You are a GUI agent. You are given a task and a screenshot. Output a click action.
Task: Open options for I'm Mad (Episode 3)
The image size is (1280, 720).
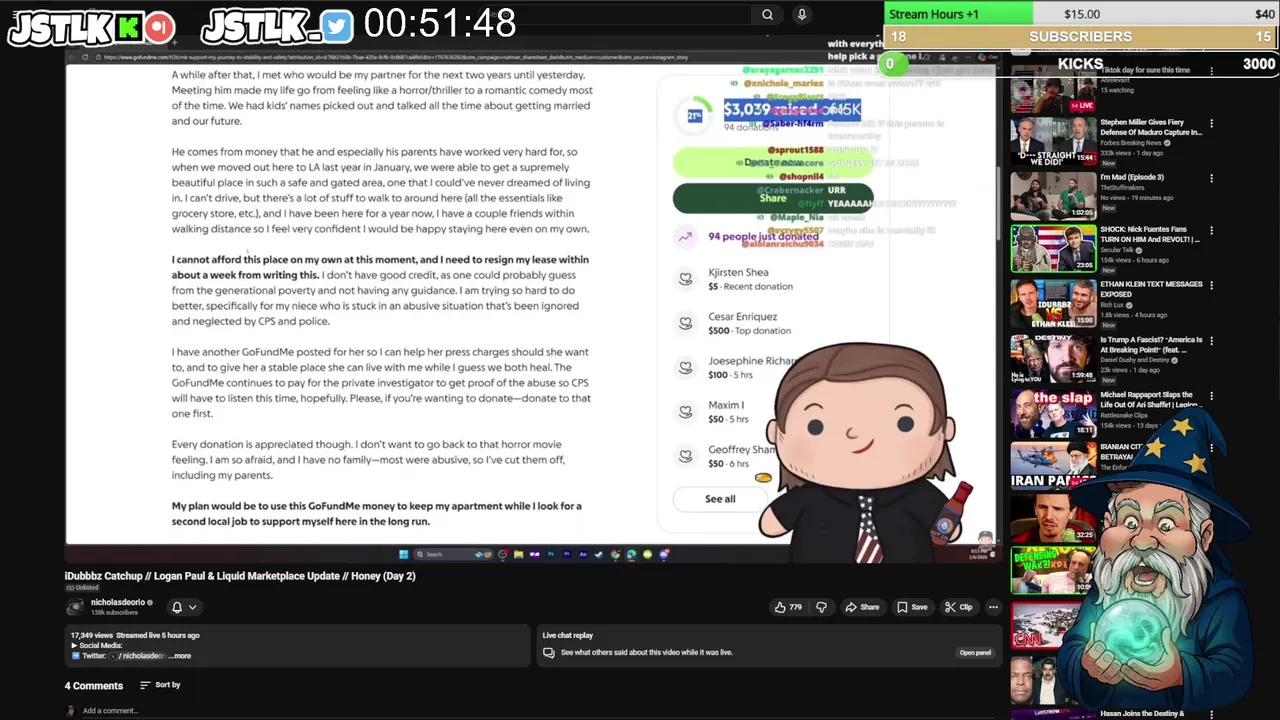1211,178
